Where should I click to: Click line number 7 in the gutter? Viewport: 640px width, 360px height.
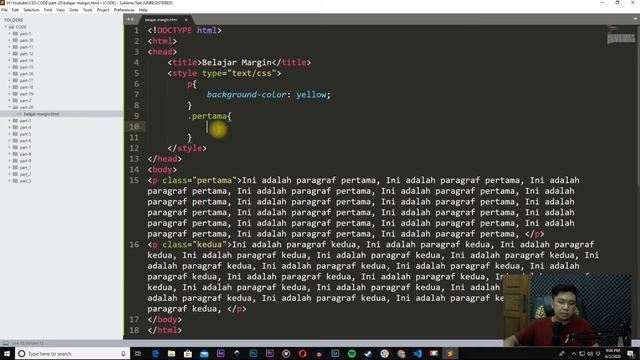(x=136, y=95)
